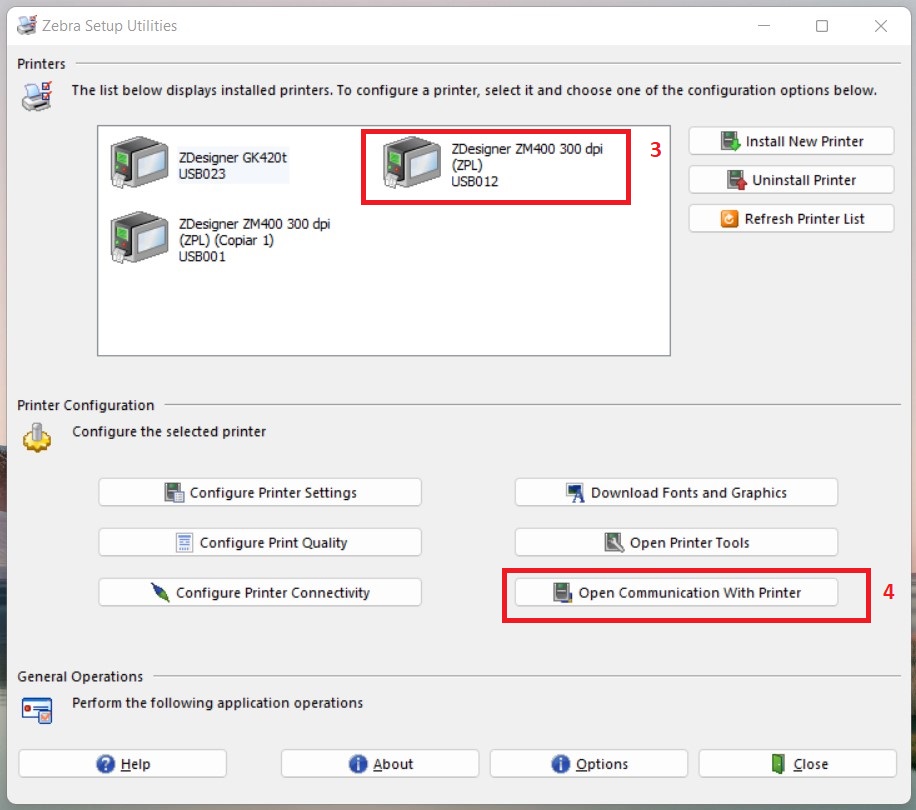This screenshot has height=810, width=916.
Task: Click the ZDesigner ZM400 300 dpi USB012 label
Action: [x=526, y=165]
